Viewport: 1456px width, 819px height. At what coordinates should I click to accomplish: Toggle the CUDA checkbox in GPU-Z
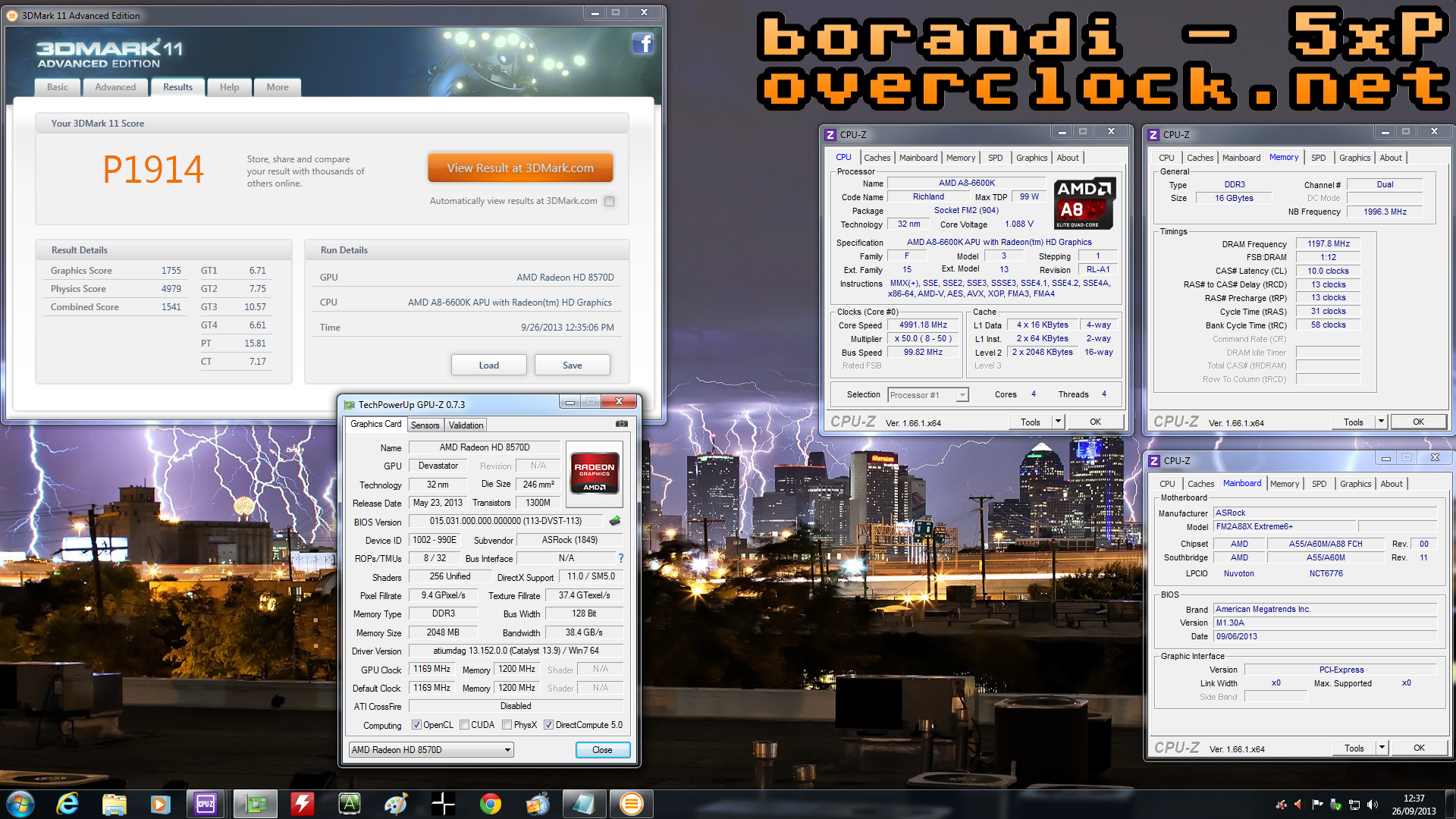tap(464, 725)
